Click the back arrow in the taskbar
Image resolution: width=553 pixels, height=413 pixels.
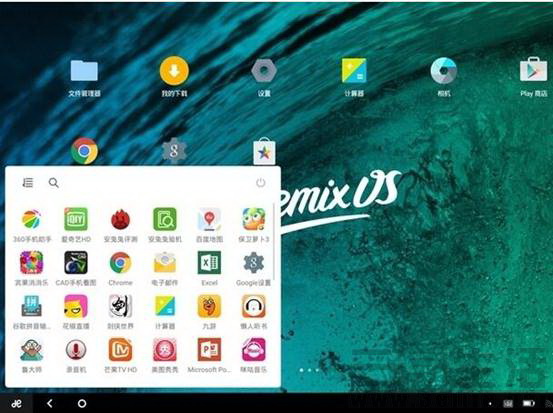(x=50, y=403)
